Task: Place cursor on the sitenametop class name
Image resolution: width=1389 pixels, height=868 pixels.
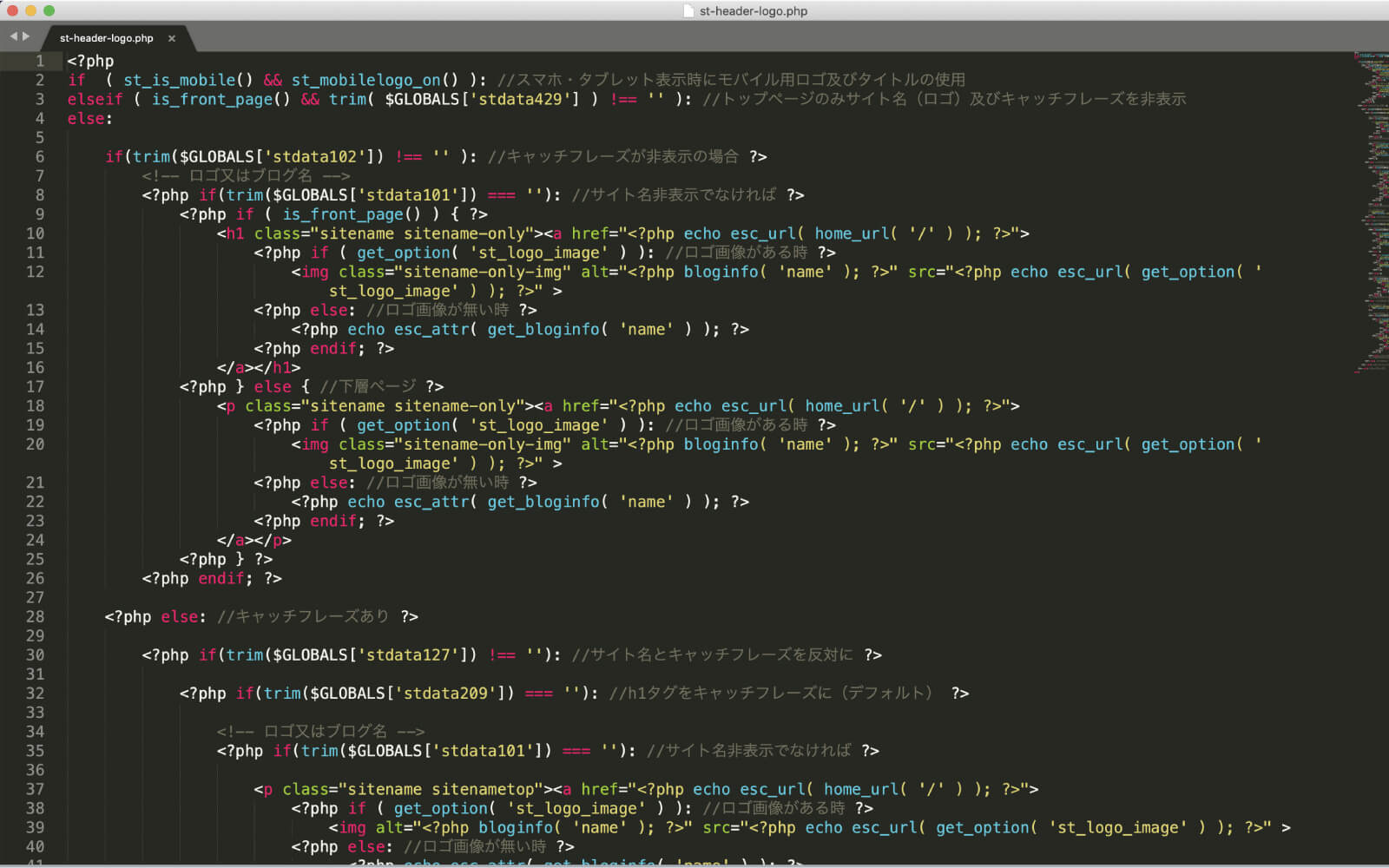Action: pyautogui.click(x=483, y=789)
